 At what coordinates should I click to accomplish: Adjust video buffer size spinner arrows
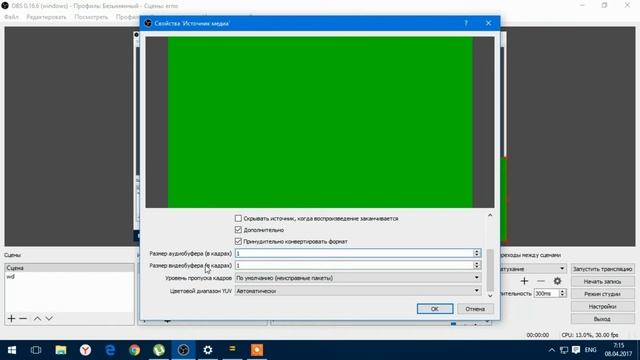(476, 265)
